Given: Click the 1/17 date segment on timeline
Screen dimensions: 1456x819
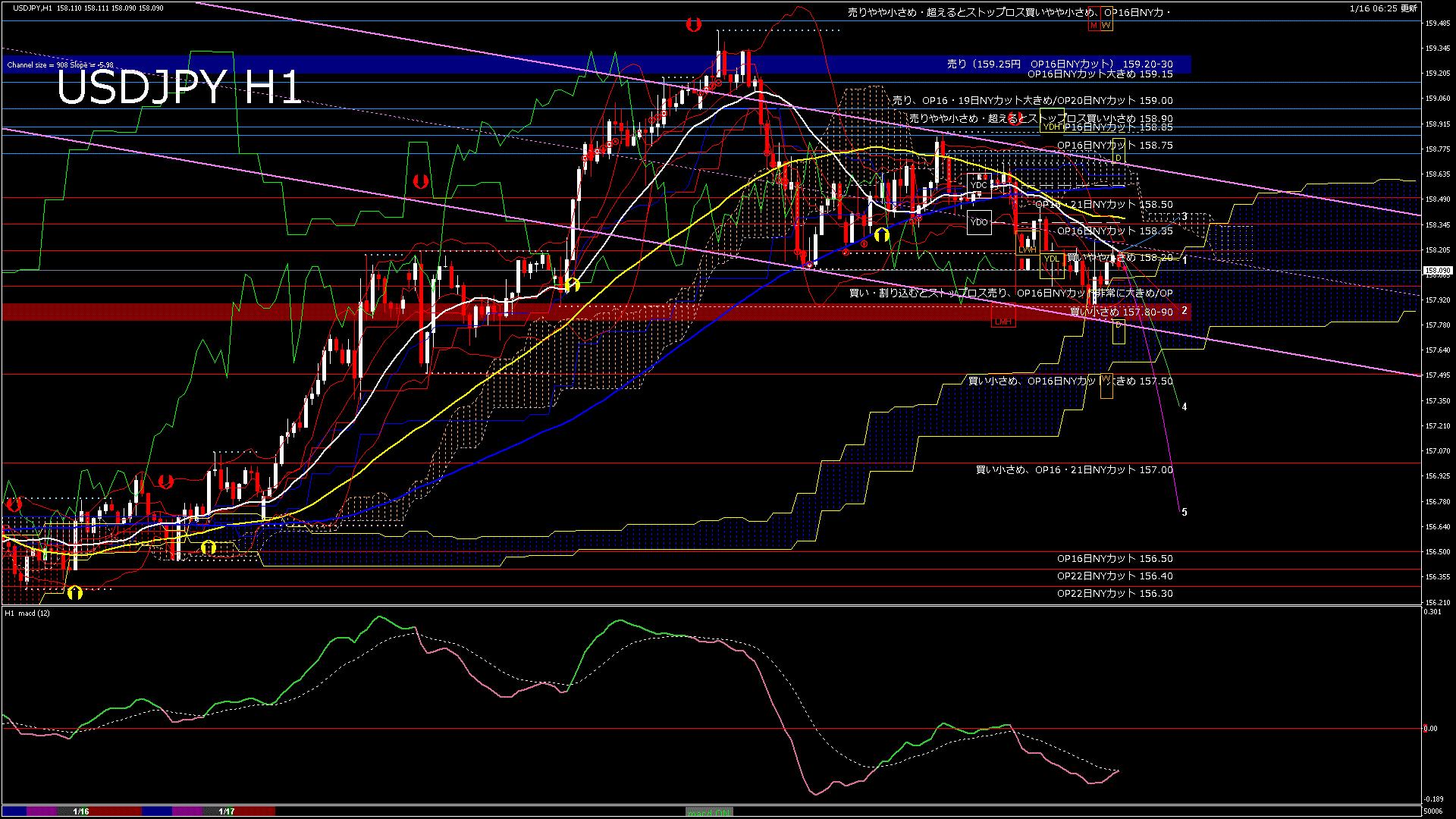Looking at the screenshot, I should 226,811.
